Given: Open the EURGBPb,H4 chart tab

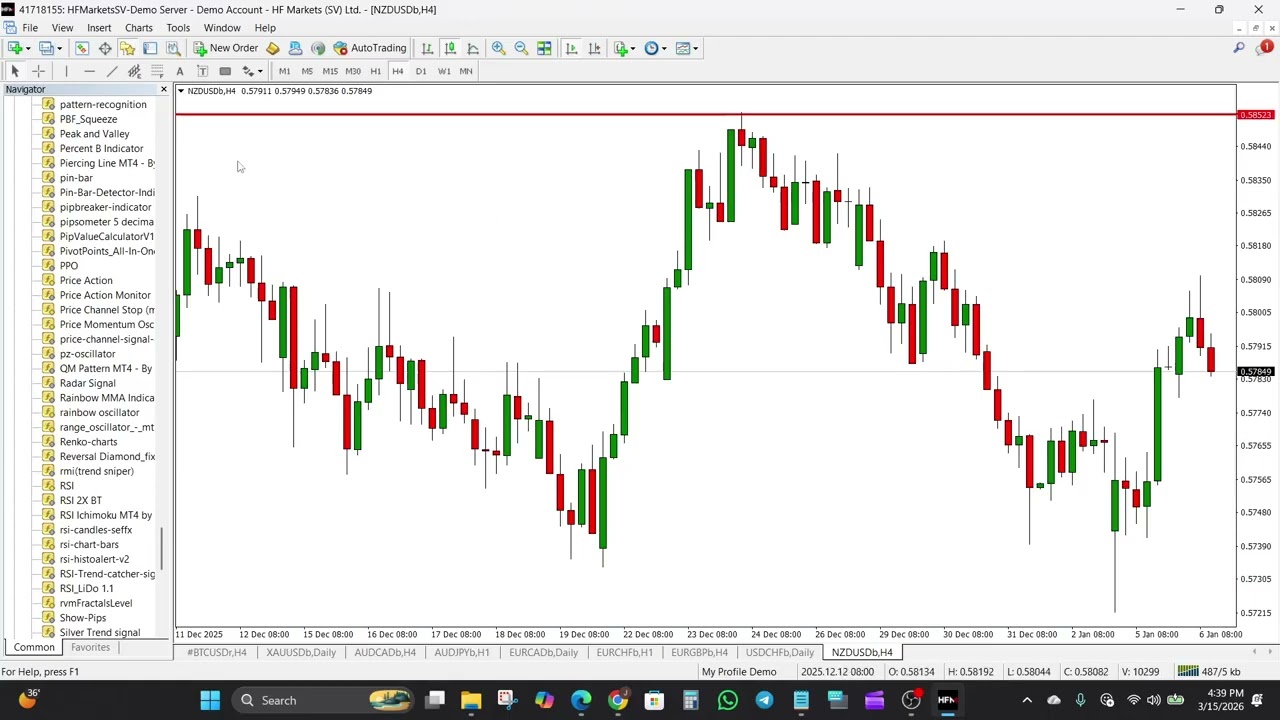Looking at the screenshot, I should (x=699, y=653).
